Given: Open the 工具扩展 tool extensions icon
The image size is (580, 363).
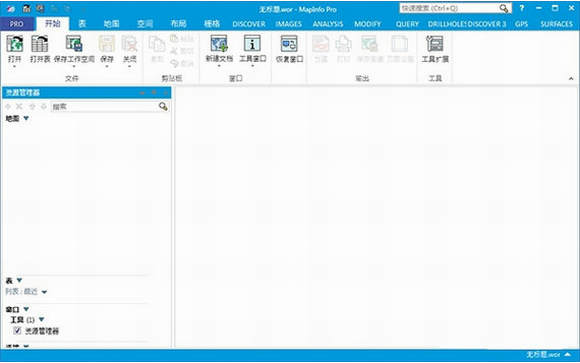Looking at the screenshot, I should click(435, 44).
